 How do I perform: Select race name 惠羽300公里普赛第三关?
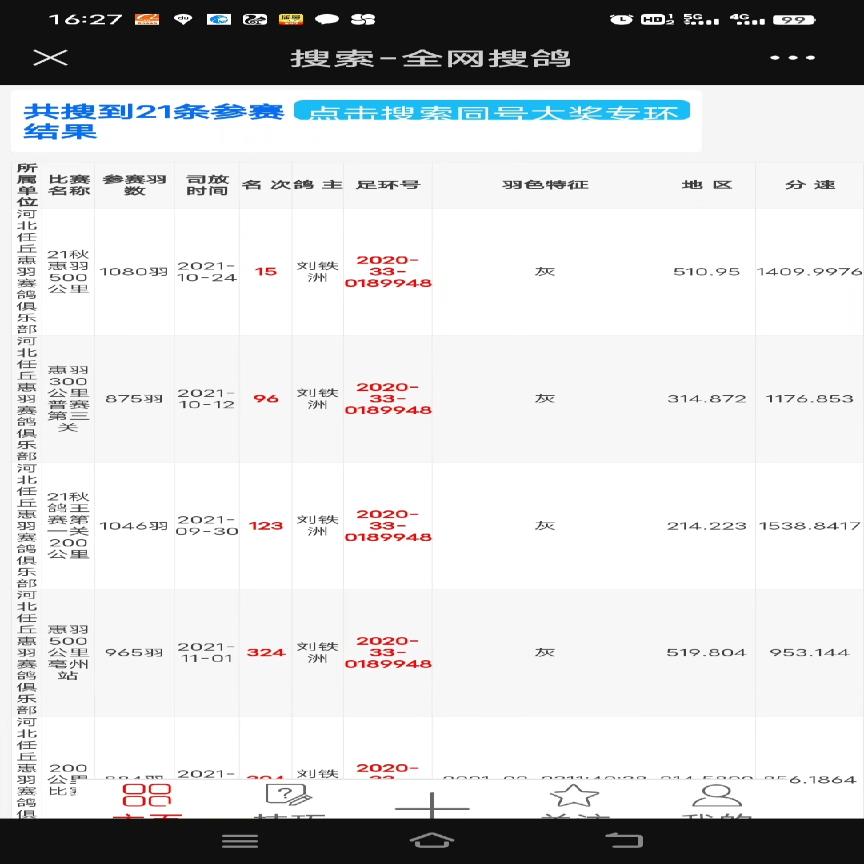coord(68,398)
